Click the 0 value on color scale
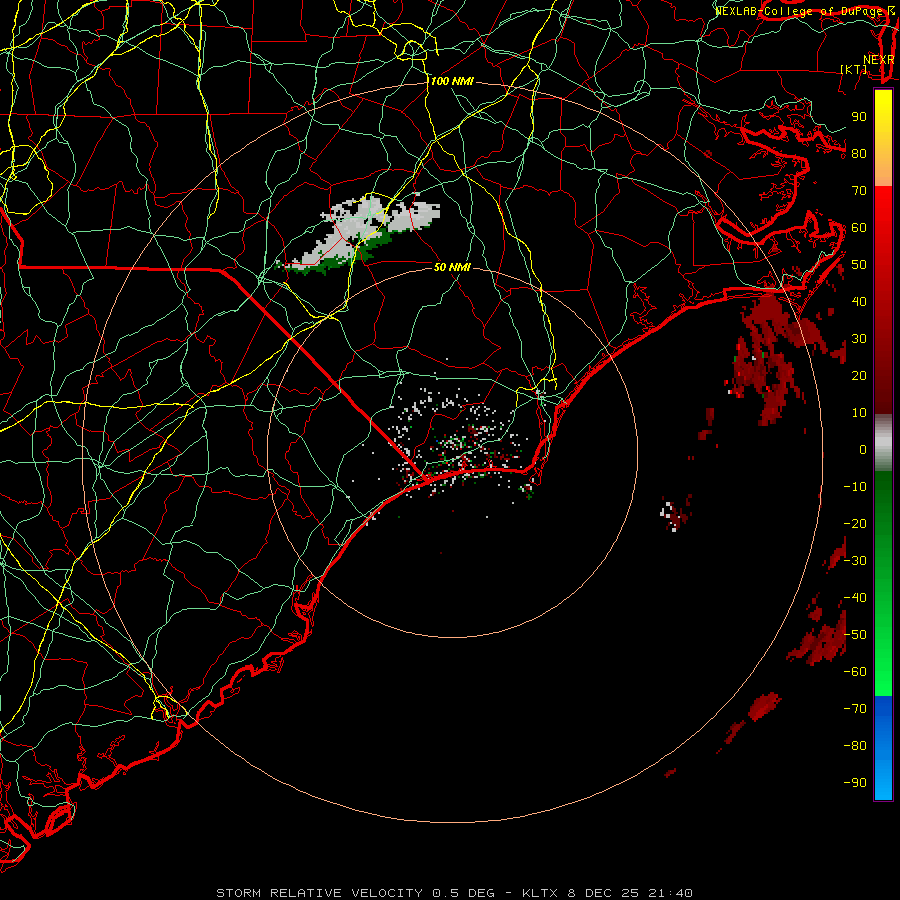Viewport: 900px width, 900px height. (863, 450)
